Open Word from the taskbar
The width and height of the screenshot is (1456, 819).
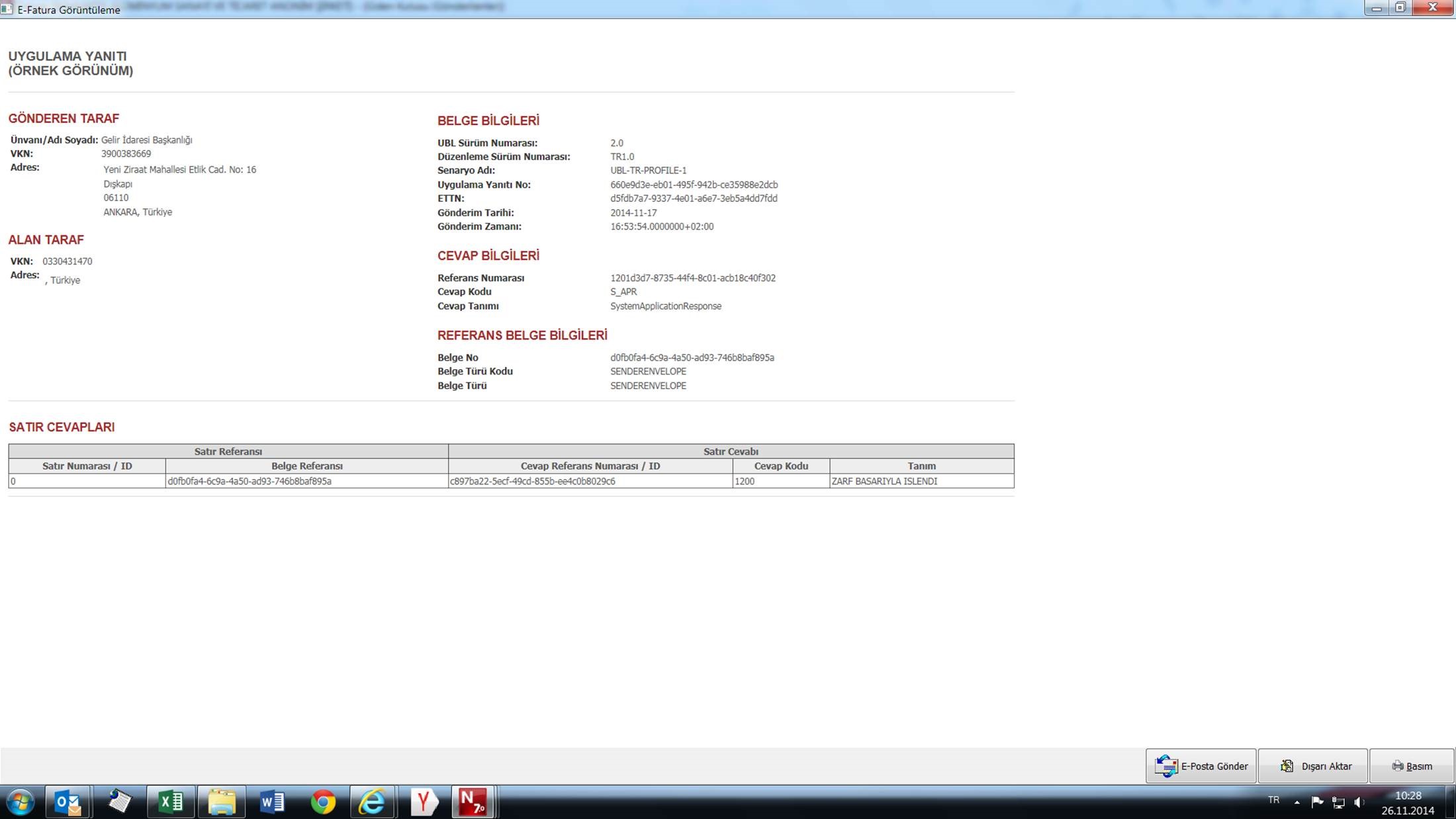272,802
